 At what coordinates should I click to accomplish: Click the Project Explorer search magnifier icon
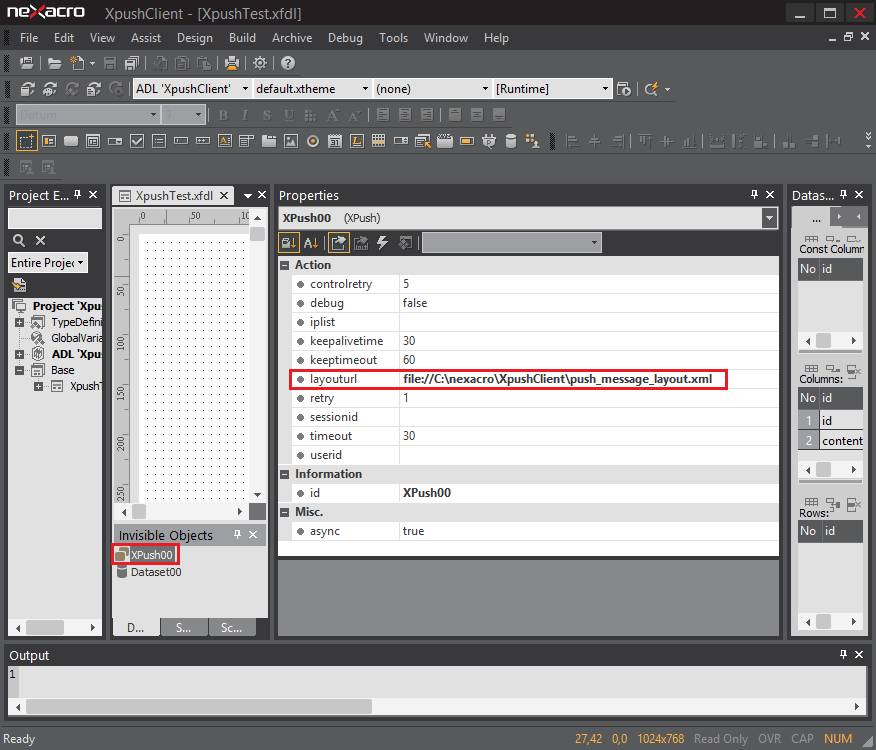[19, 240]
